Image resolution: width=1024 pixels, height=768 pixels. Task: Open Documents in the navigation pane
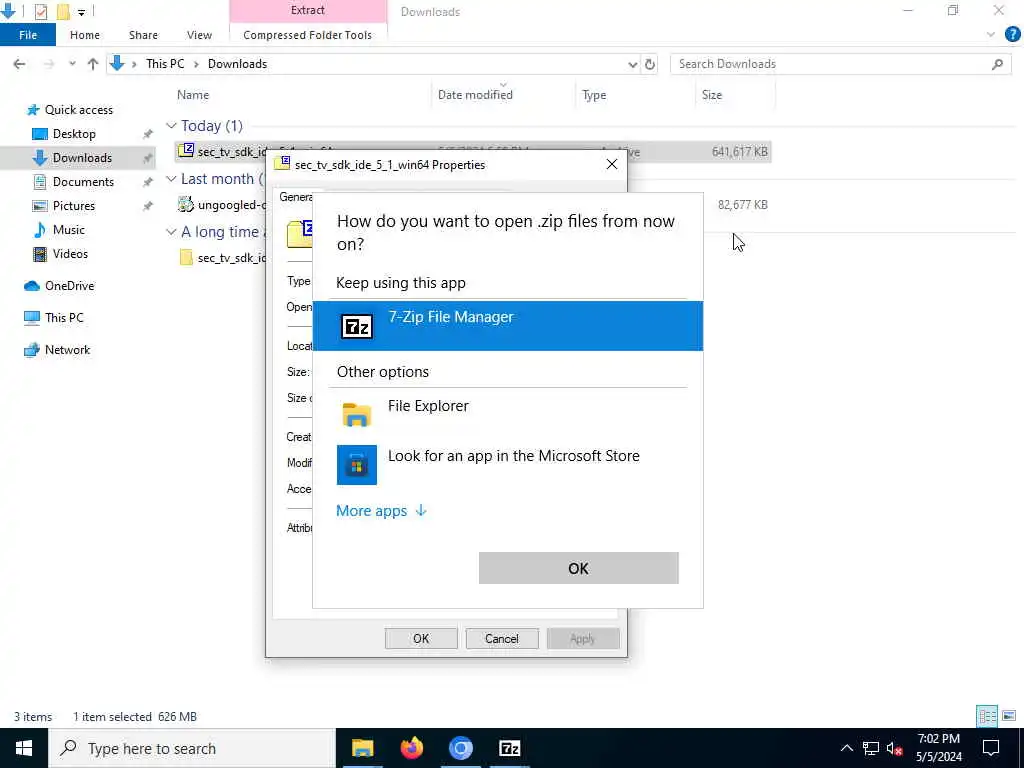tap(83, 182)
